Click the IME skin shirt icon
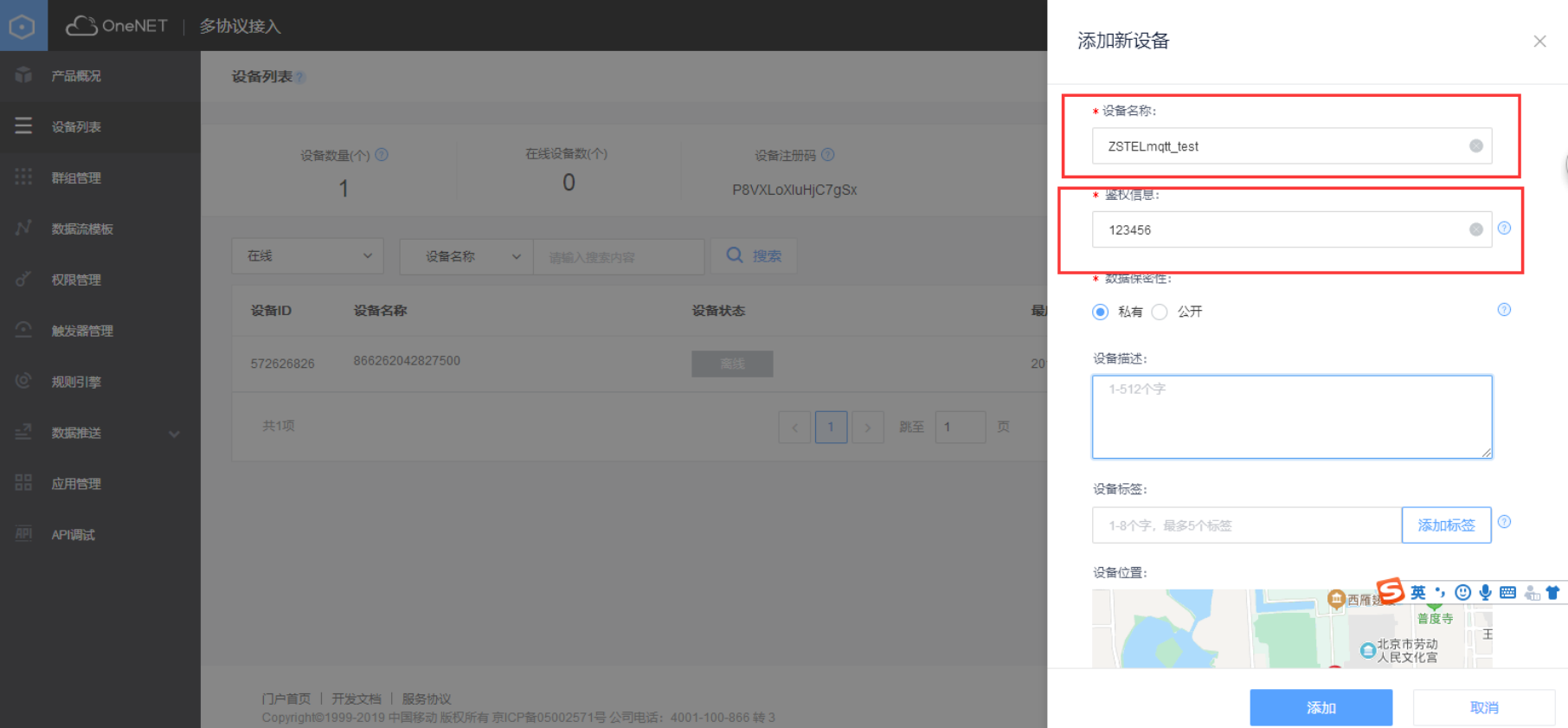 [1552, 593]
